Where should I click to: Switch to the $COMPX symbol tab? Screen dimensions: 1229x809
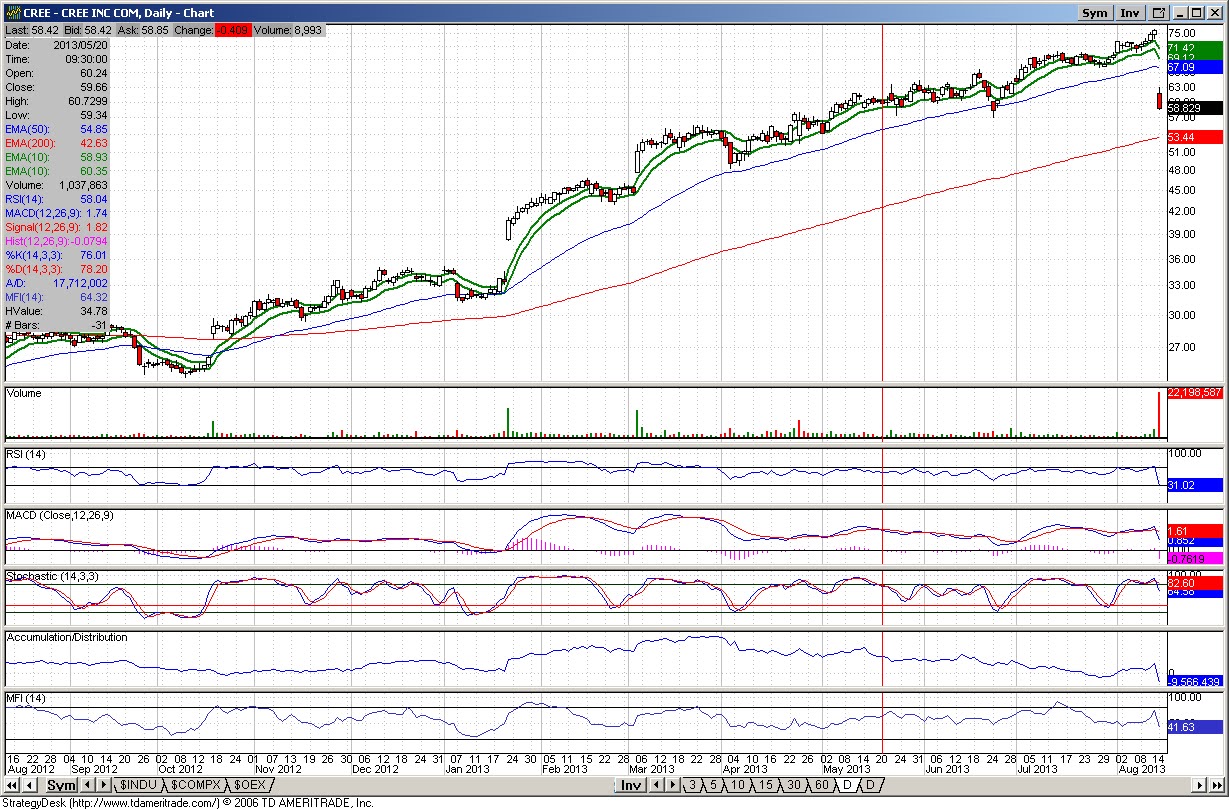click(195, 785)
